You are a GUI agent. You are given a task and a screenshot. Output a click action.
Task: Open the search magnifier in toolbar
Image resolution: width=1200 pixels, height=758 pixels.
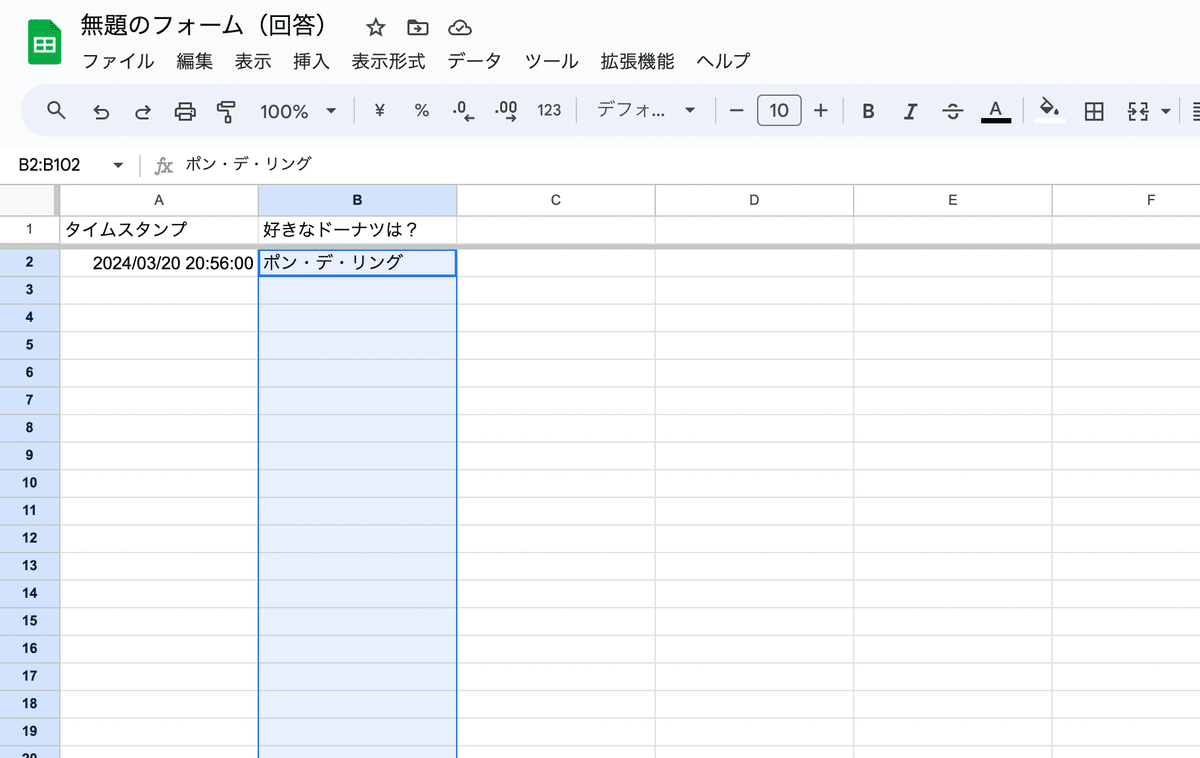point(57,110)
